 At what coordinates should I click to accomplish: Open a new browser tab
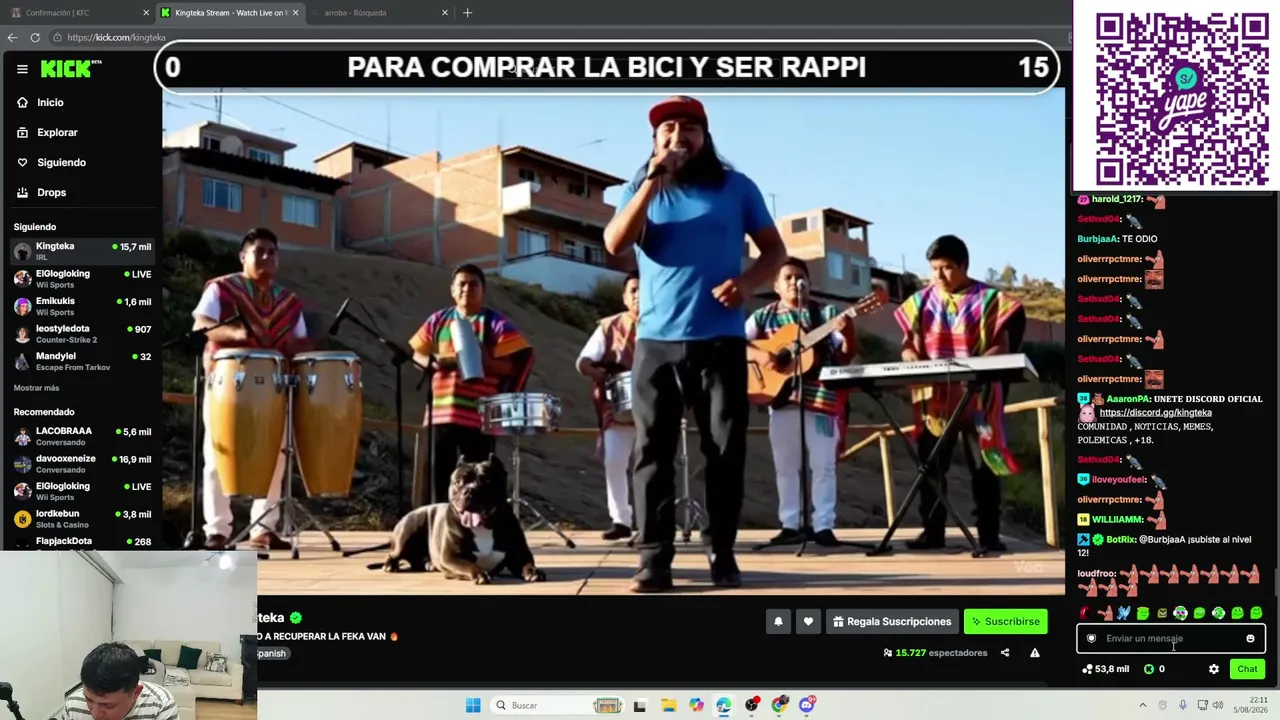467,13
